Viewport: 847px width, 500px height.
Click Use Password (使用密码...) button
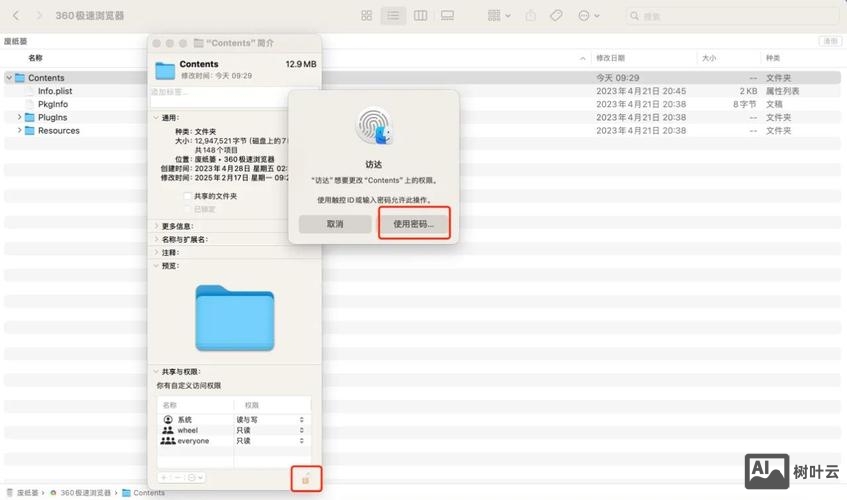click(414, 224)
